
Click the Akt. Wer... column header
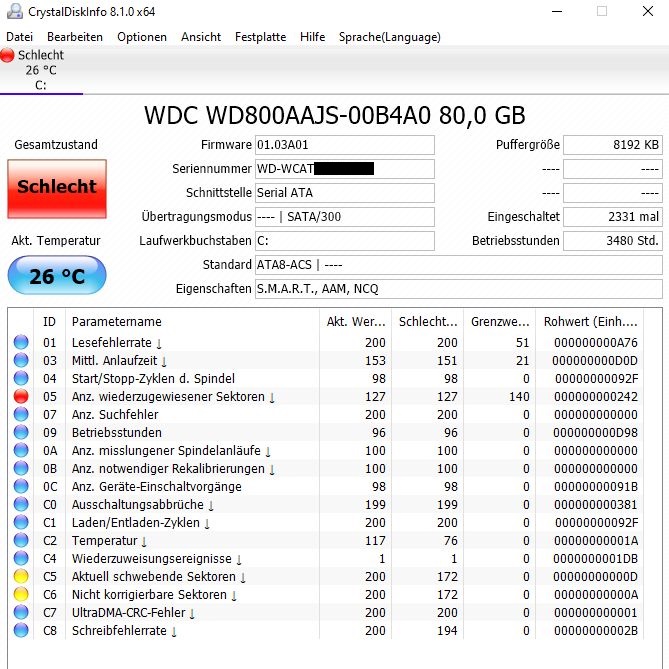pyautogui.click(x=355, y=321)
